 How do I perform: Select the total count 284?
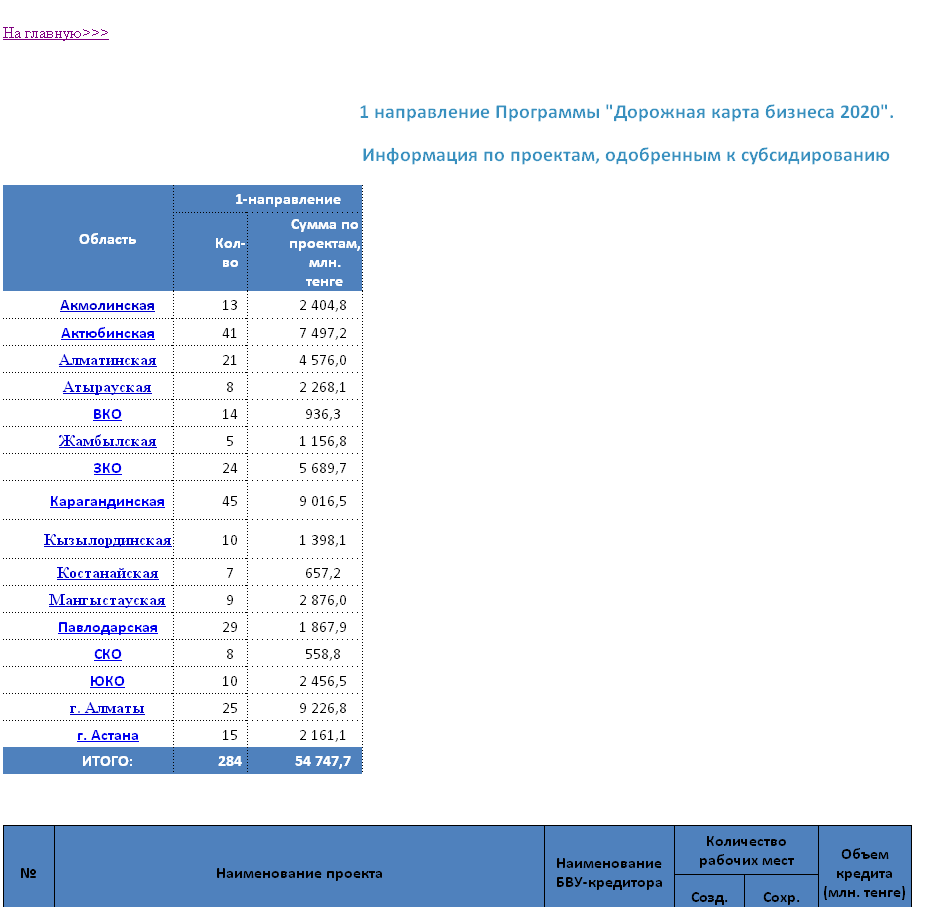pyautogui.click(x=230, y=761)
